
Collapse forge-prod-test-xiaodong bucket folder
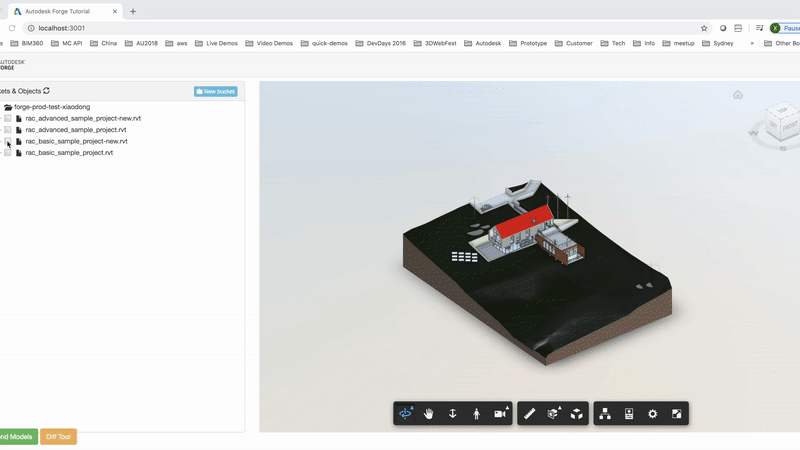pos(8,107)
